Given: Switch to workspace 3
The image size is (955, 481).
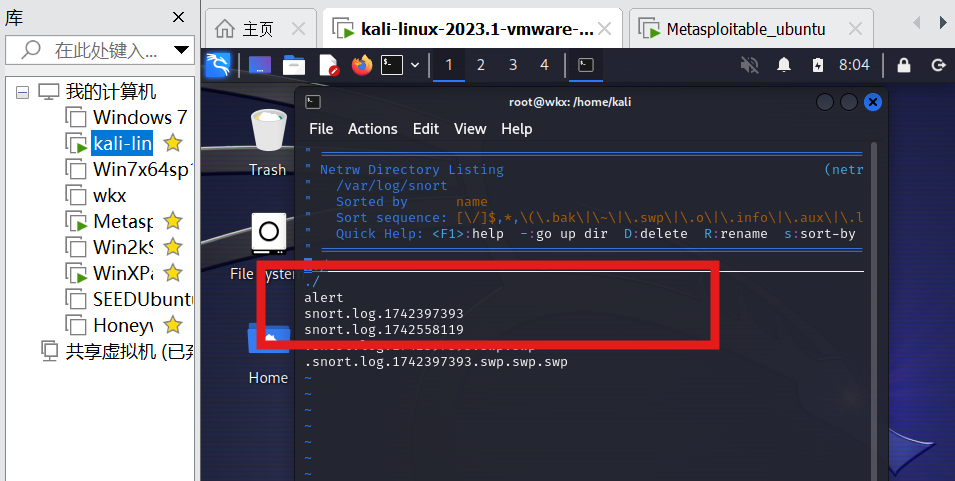Looking at the screenshot, I should [513, 65].
